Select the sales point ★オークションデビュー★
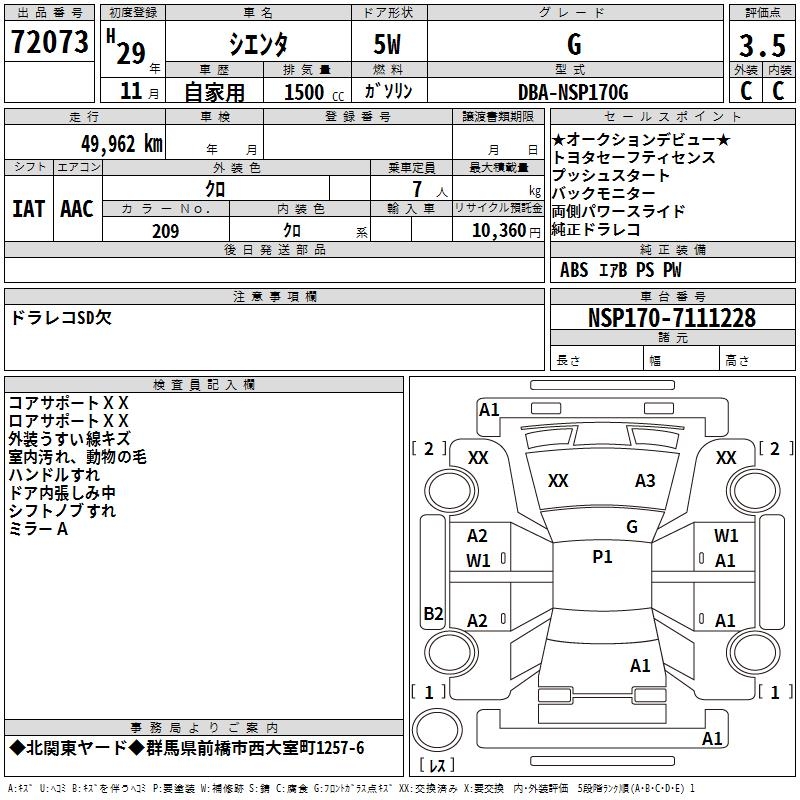The width and height of the screenshot is (800, 800). [x=641, y=139]
